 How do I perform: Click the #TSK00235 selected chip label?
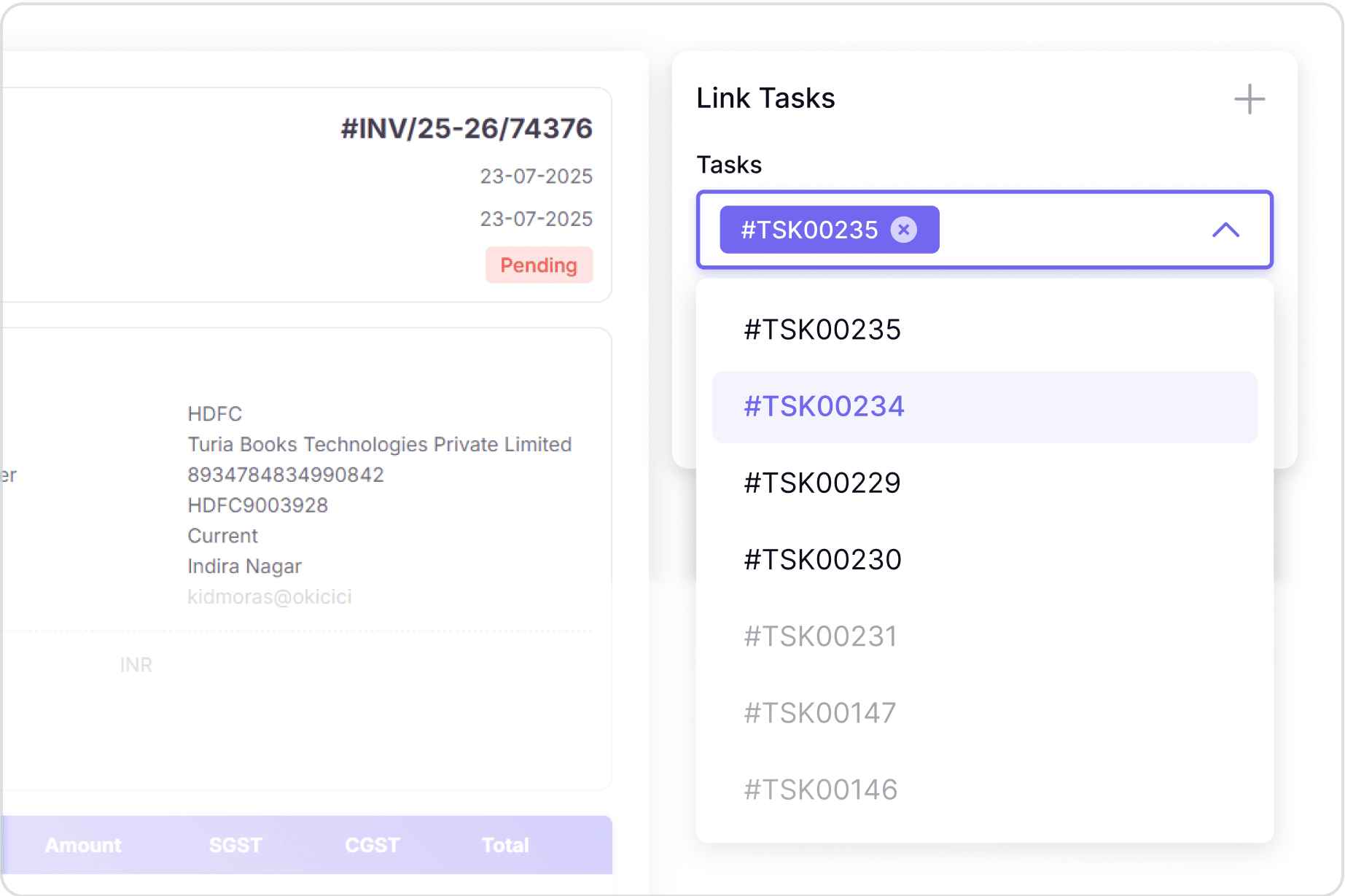[809, 230]
